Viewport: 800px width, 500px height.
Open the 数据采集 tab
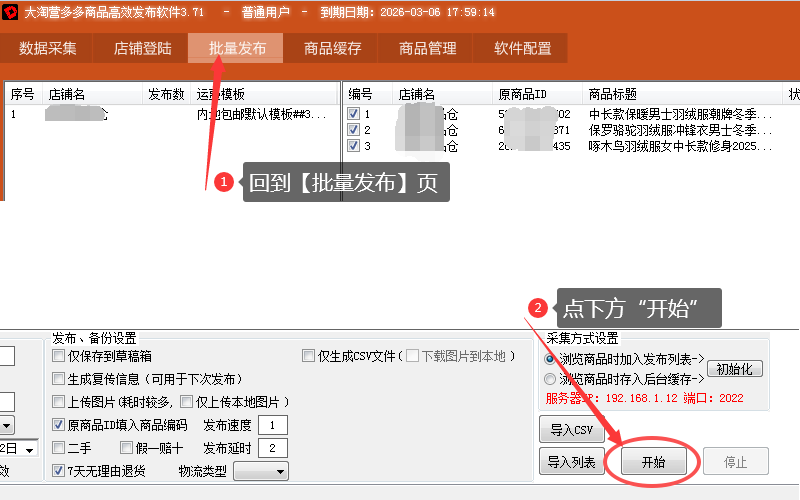coord(48,48)
